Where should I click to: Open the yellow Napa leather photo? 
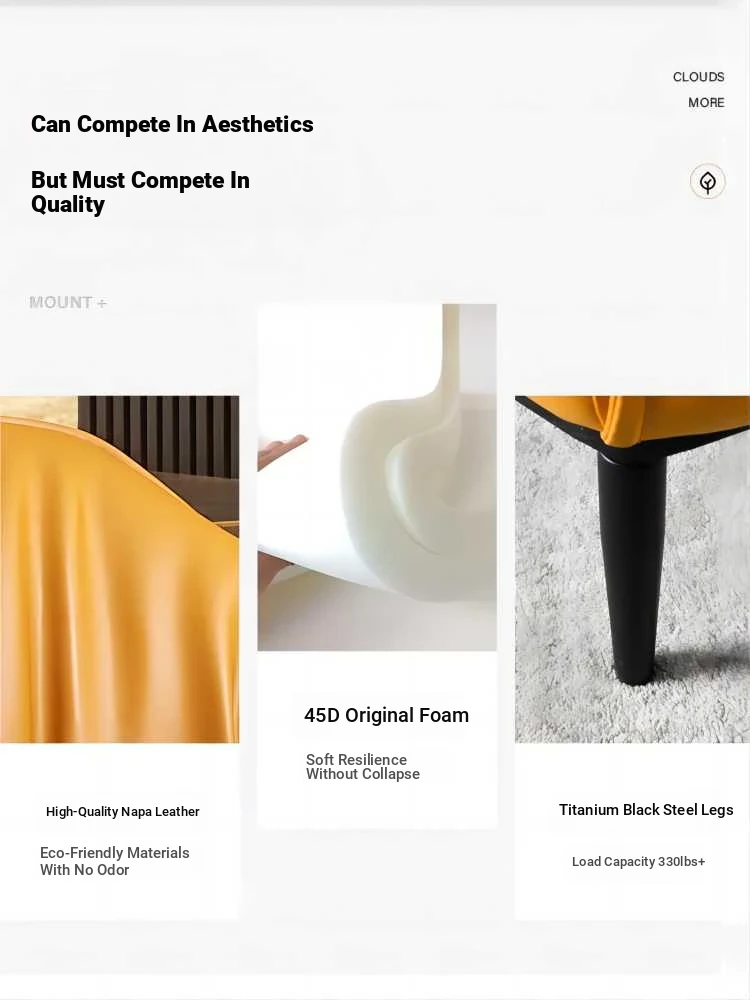[x=119, y=569]
